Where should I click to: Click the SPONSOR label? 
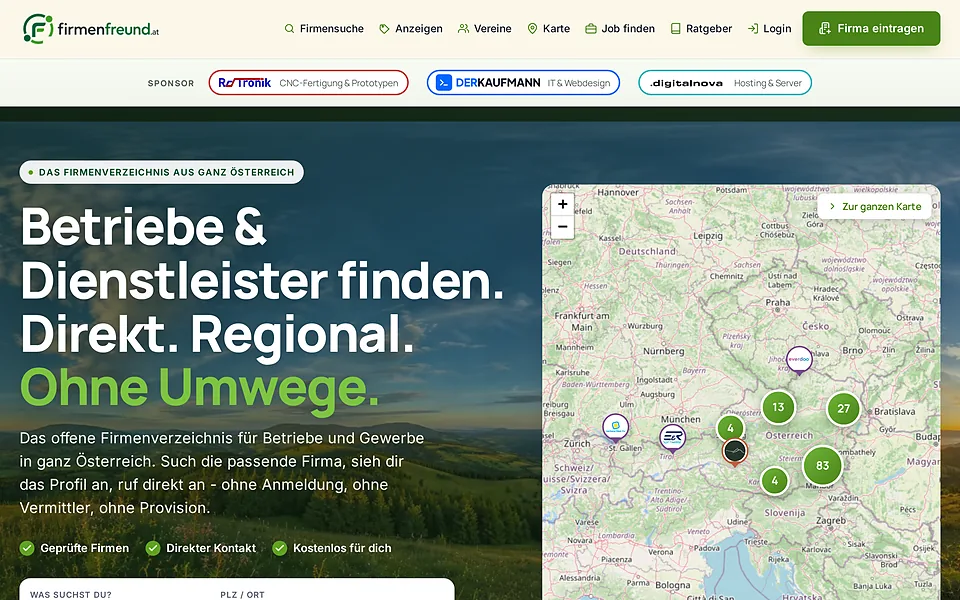(x=171, y=83)
